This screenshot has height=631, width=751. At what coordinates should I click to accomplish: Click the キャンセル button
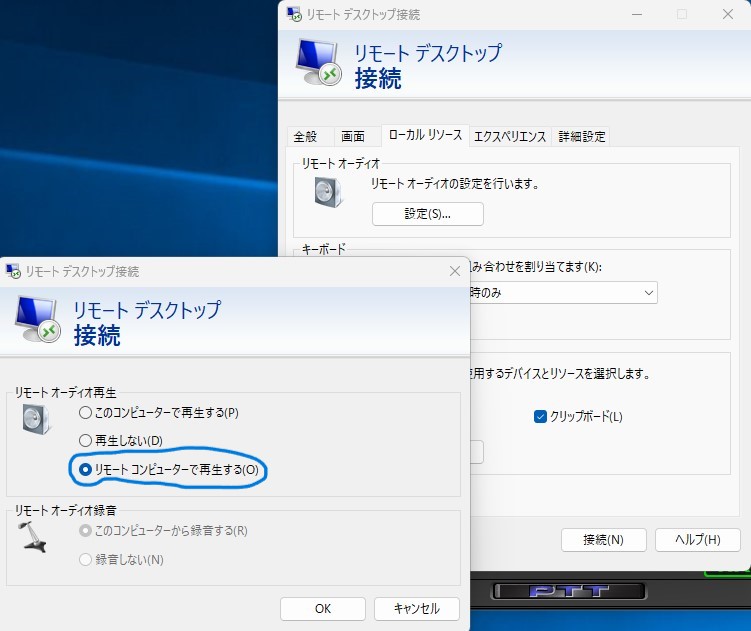[x=416, y=608]
